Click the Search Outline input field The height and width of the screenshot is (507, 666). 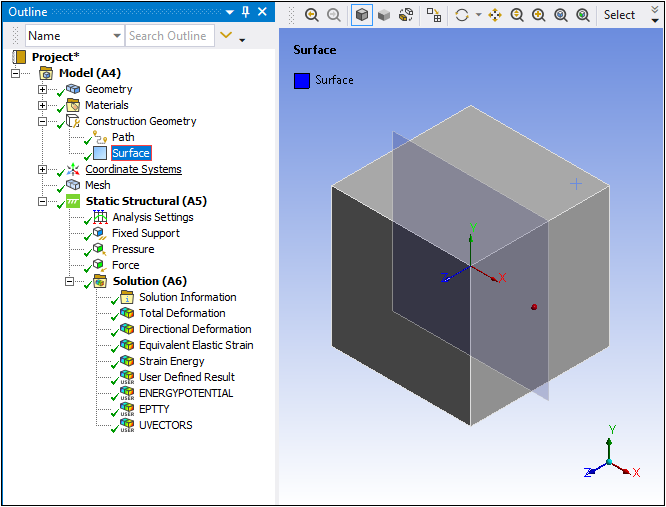[168, 36]
